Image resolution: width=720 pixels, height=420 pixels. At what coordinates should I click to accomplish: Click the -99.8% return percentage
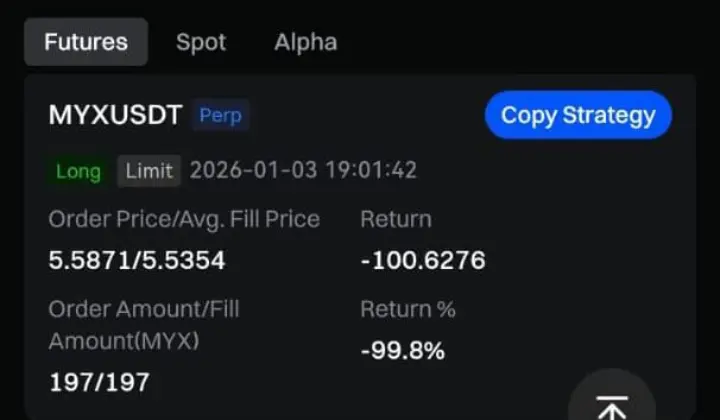coord(403,351)
